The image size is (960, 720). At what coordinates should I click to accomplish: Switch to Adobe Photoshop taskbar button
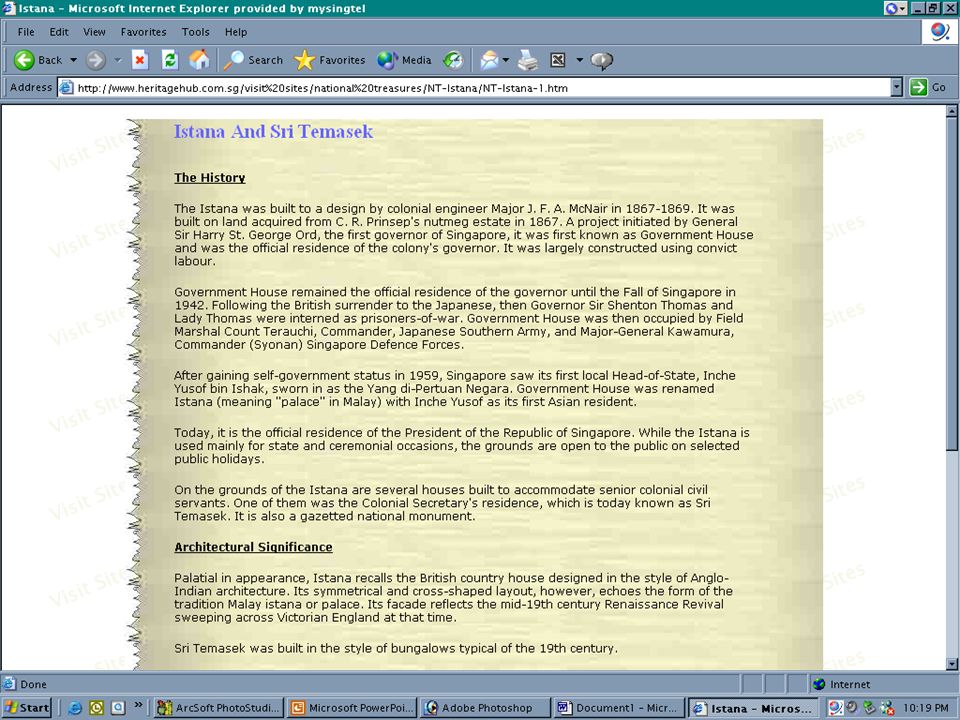coord(485,708)
